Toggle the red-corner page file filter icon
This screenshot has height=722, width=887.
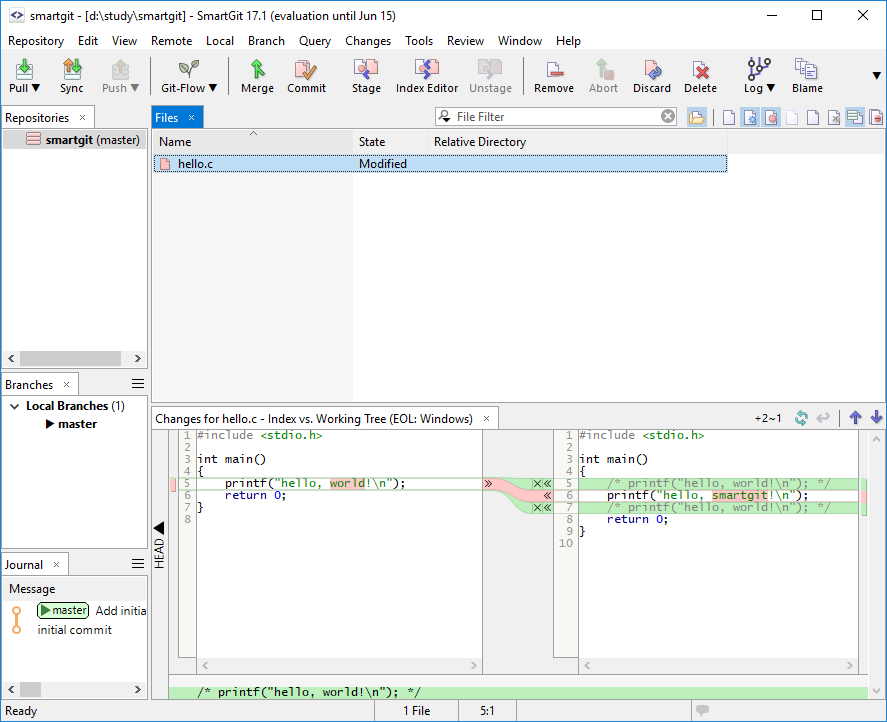click(813, 117)
